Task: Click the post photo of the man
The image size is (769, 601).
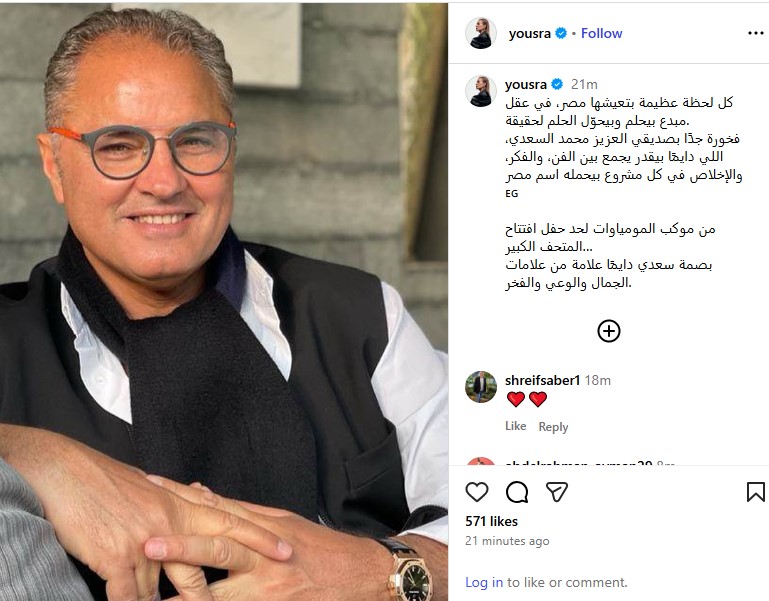Action: coord(224,302)
